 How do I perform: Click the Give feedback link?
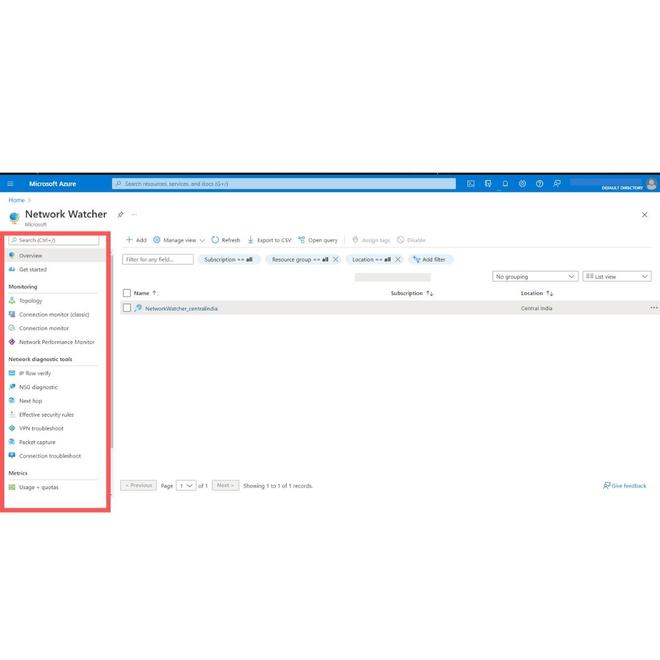point(625,486)
